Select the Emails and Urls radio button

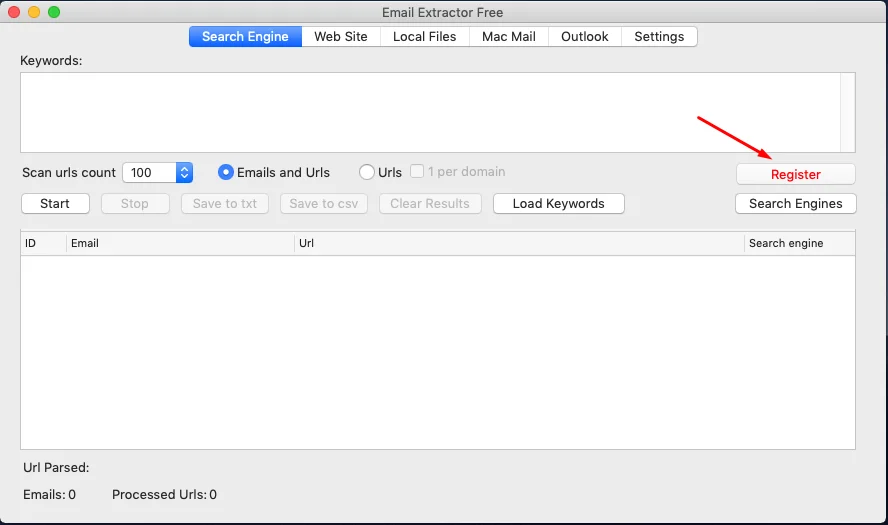225,172
